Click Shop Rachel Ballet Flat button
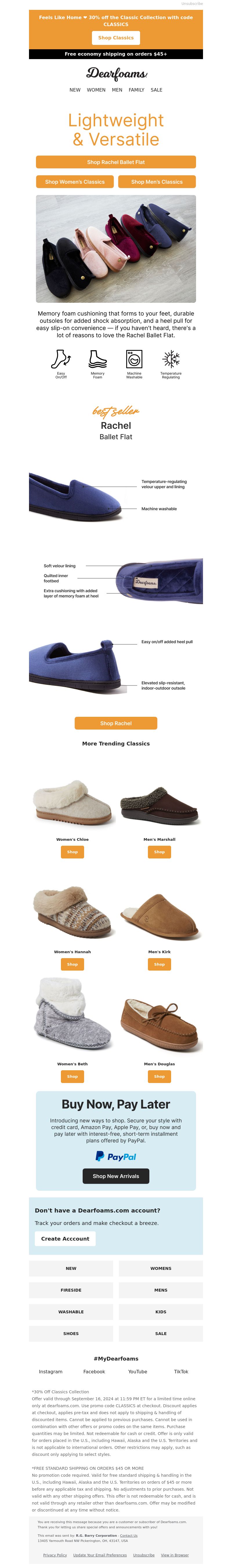This screenshot has height=1568, width=232. [116, 162]
